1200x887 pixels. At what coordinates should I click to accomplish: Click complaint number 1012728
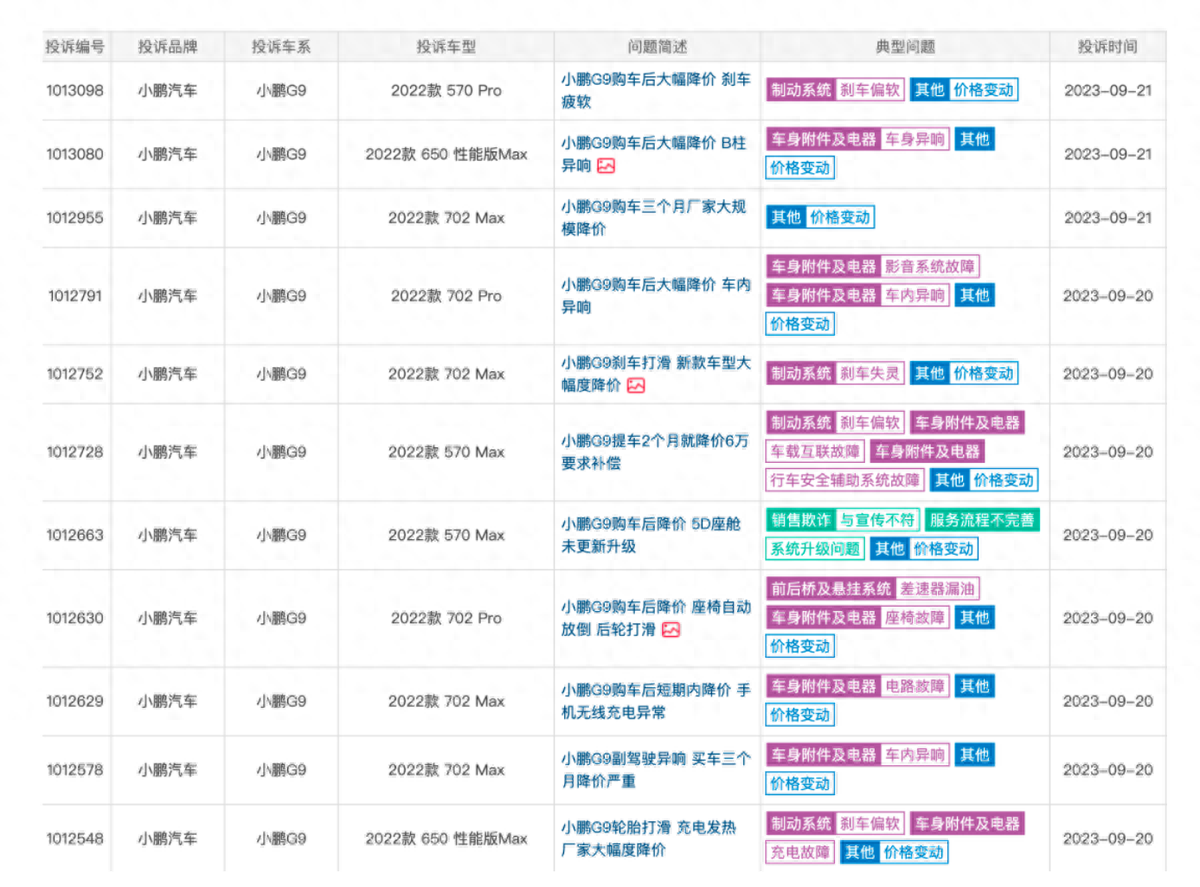click(75, 452)
